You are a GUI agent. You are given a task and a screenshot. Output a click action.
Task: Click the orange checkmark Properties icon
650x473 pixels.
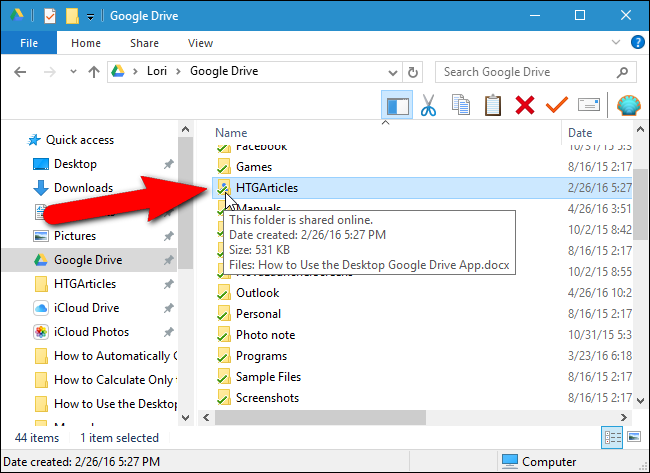coord(557,104)
